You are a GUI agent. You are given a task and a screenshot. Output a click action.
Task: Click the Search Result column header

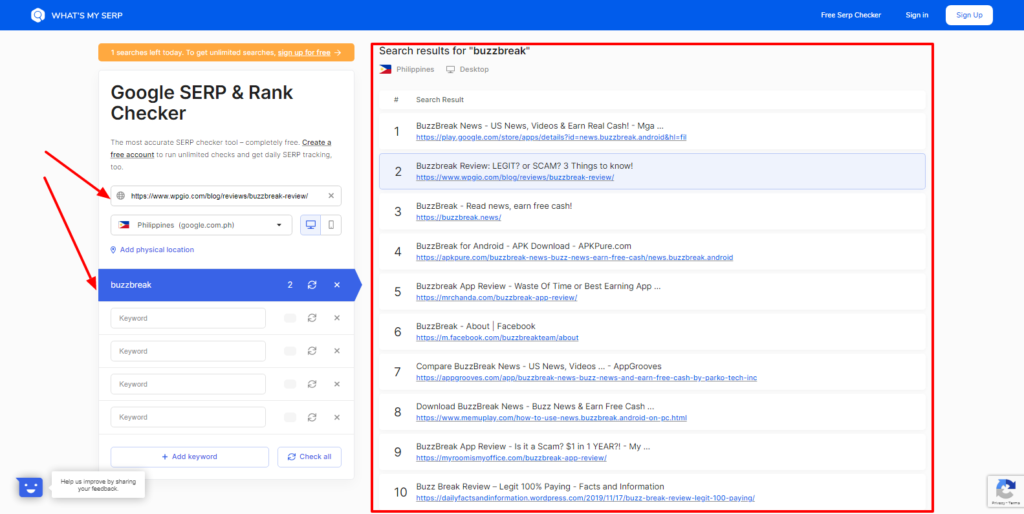click(x=440, y=100)
